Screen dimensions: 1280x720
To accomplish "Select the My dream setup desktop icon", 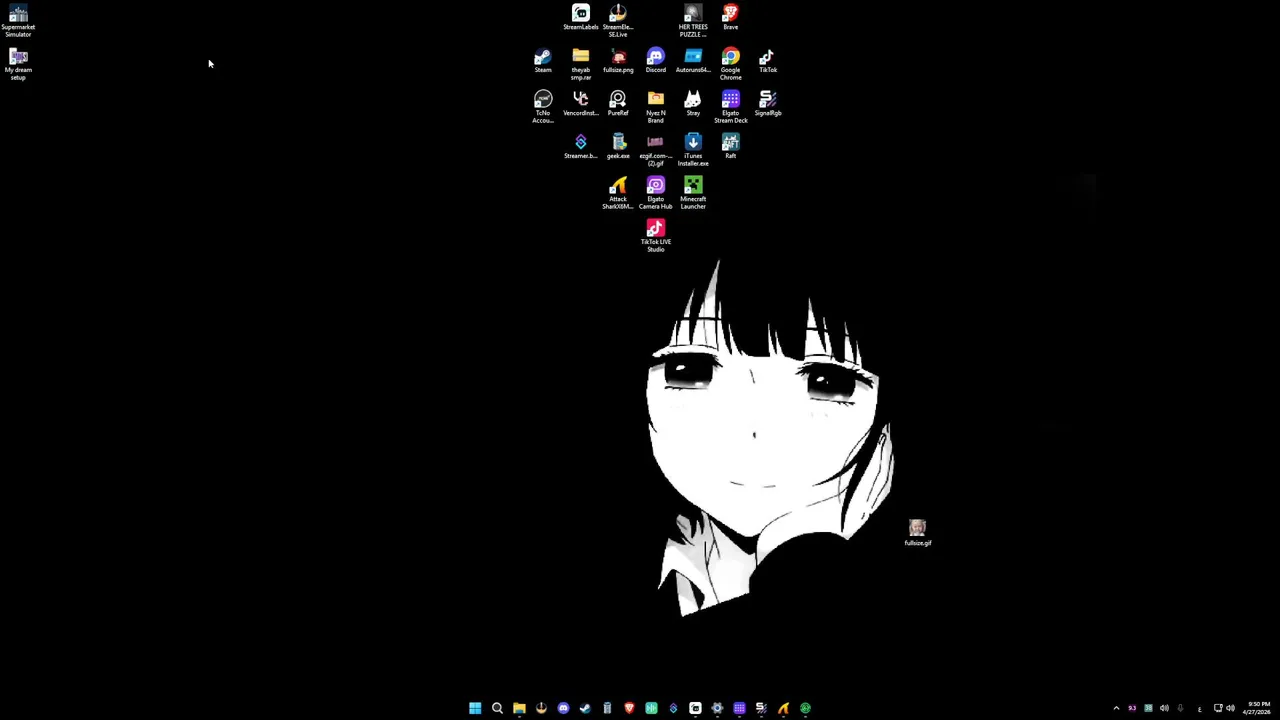I will pos(18,64).
